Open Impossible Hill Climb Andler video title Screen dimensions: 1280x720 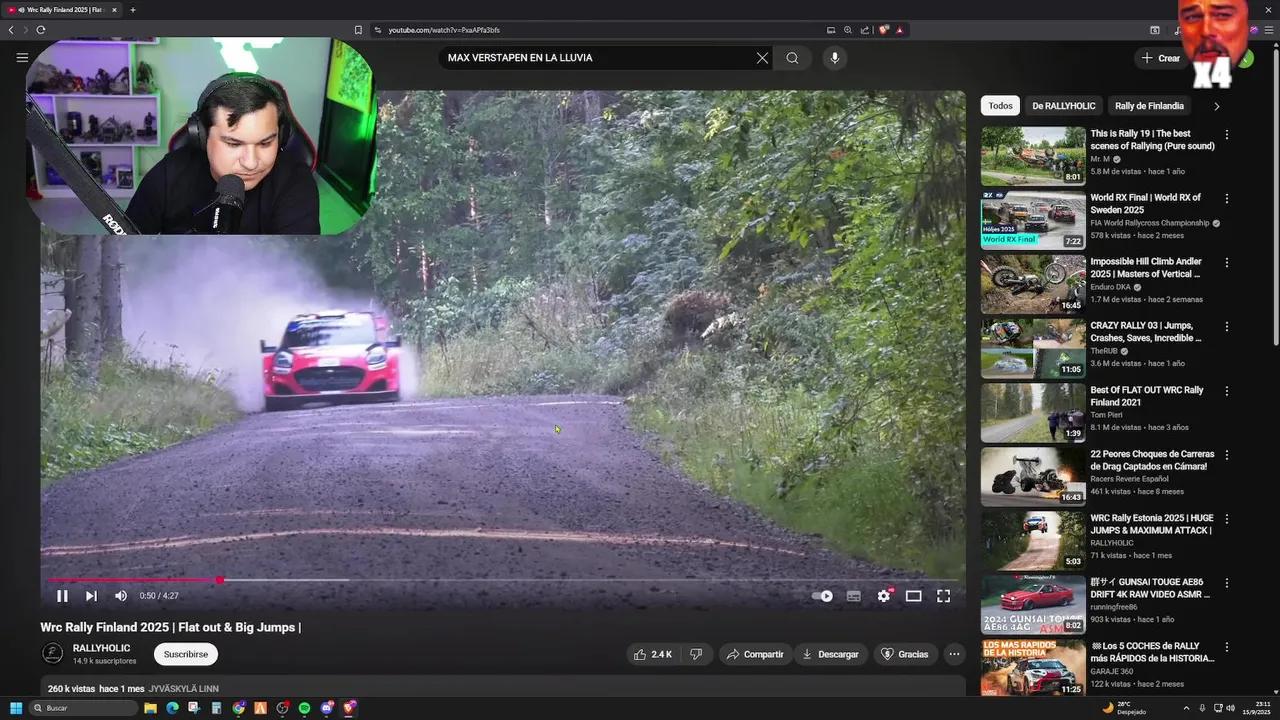(1146, 268)
